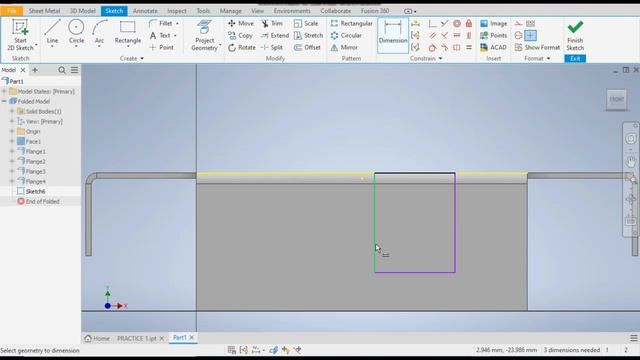
Task: Expand the Flange1 feature
Action: click(x=12, y=151)
